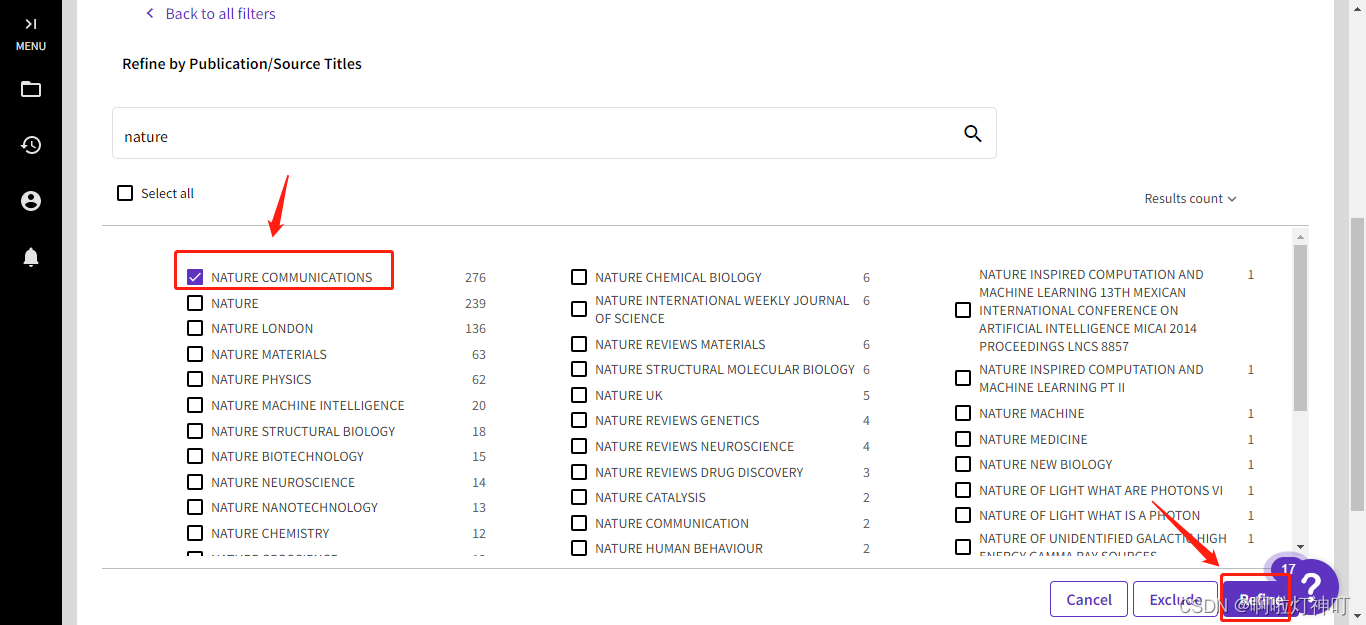Click the NATURE COMMUNICATIONS title text
Screen dimensions: 1366x625
(x=291, y=277)
